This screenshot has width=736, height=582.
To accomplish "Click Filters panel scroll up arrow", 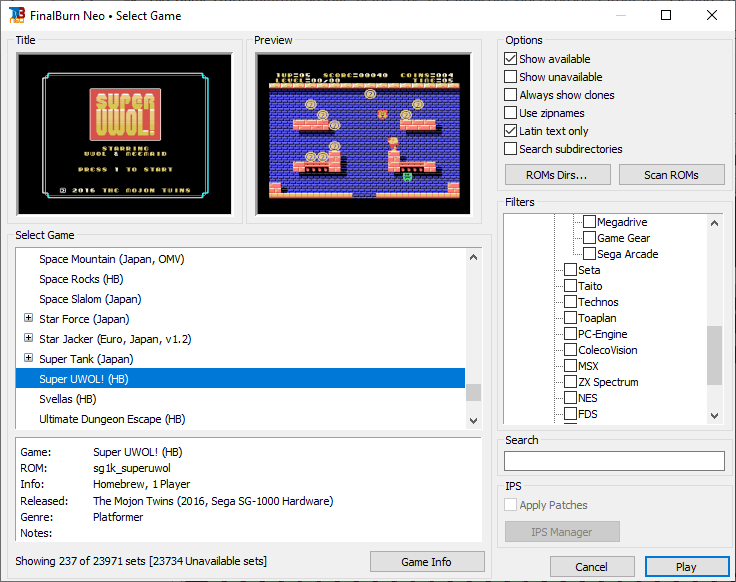I will coord(714,223).
